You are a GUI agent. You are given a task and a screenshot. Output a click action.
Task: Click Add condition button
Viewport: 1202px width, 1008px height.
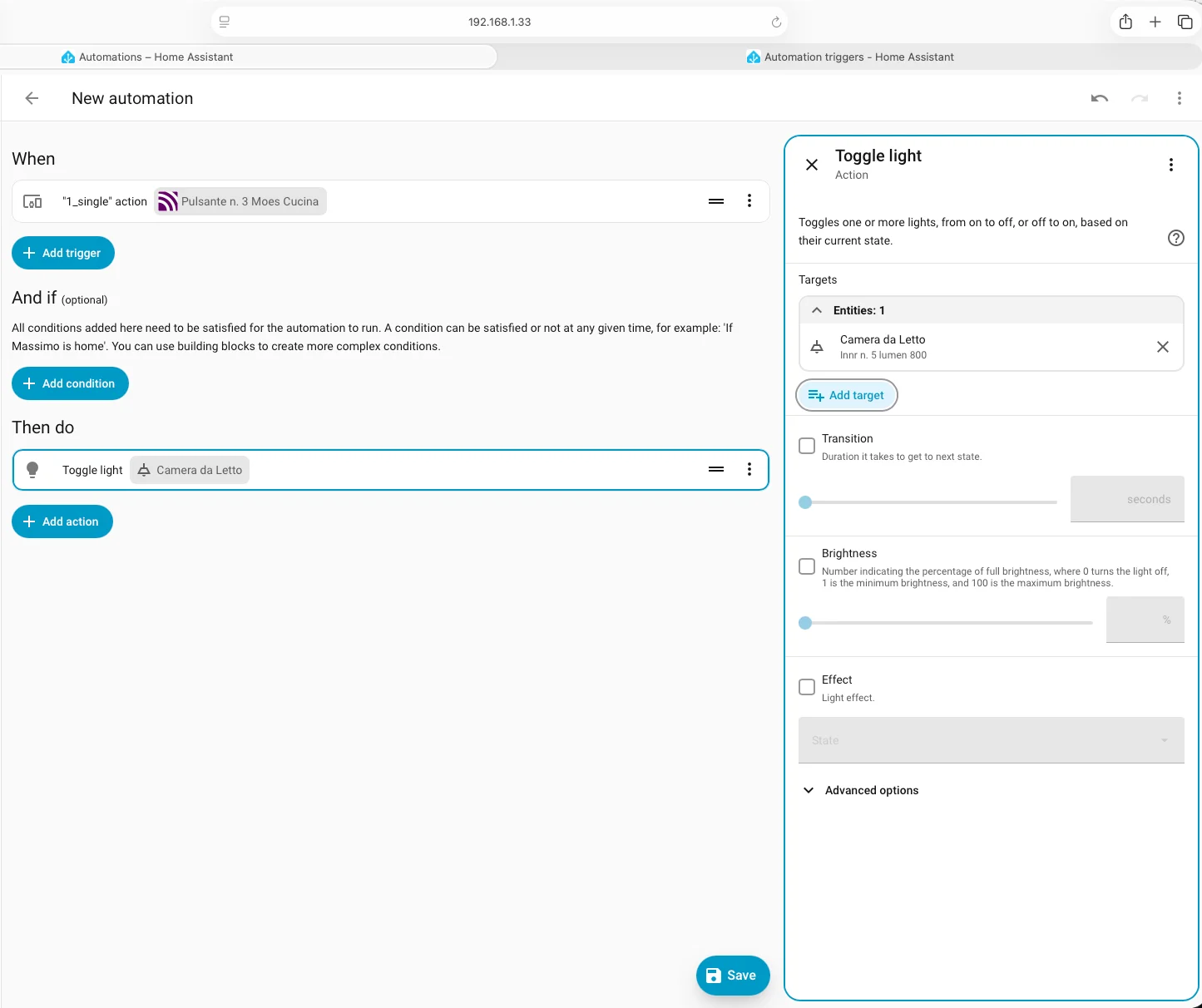(x=70, y=383)
